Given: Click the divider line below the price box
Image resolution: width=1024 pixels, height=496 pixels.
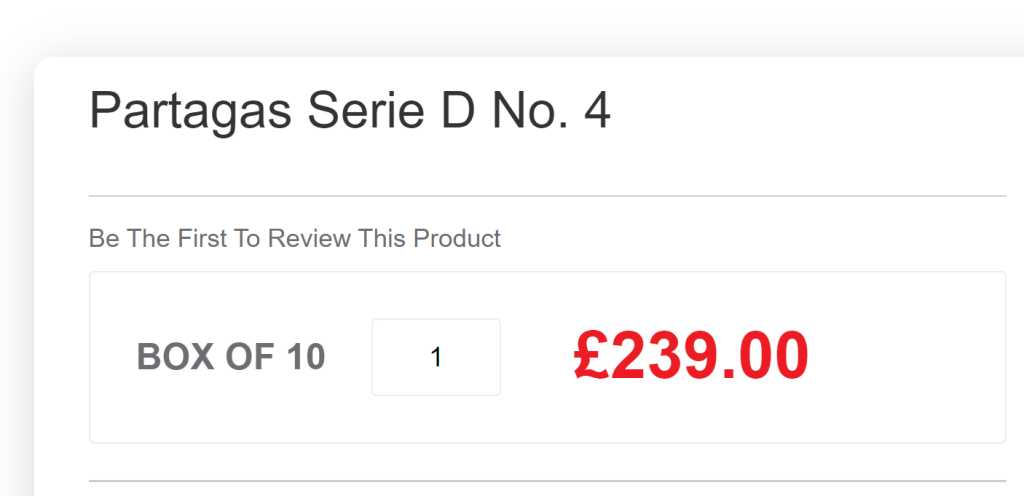Looking at the screenshot, I should [547, 481].
